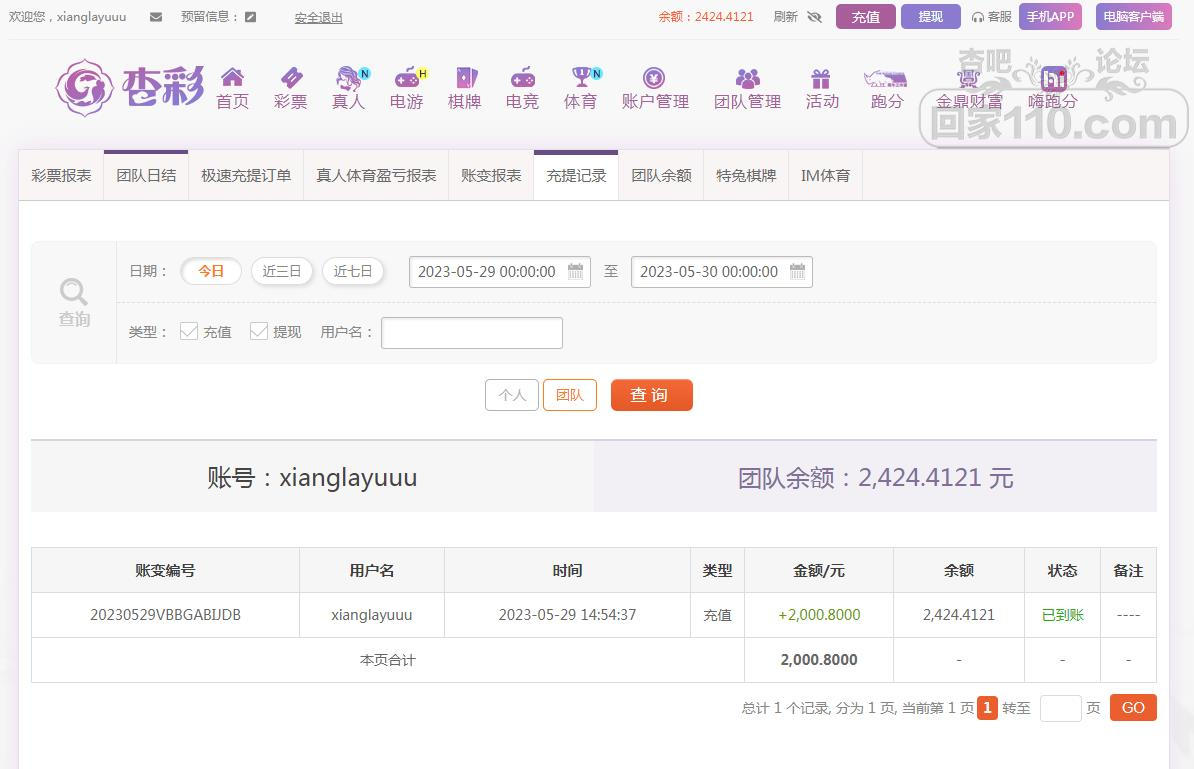Click the top 余额：2424.4121 text

click(x=706, y=17)
